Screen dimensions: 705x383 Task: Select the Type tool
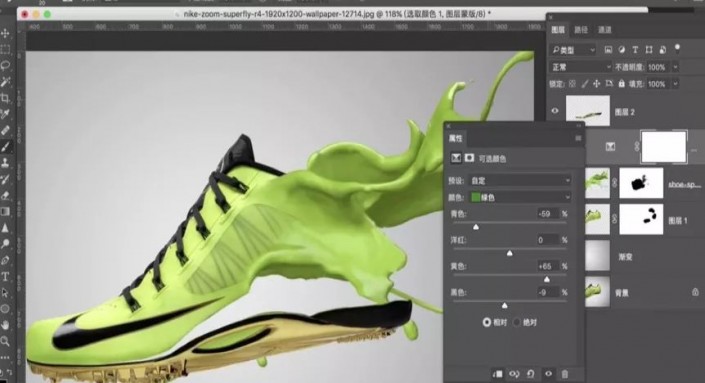5,276
